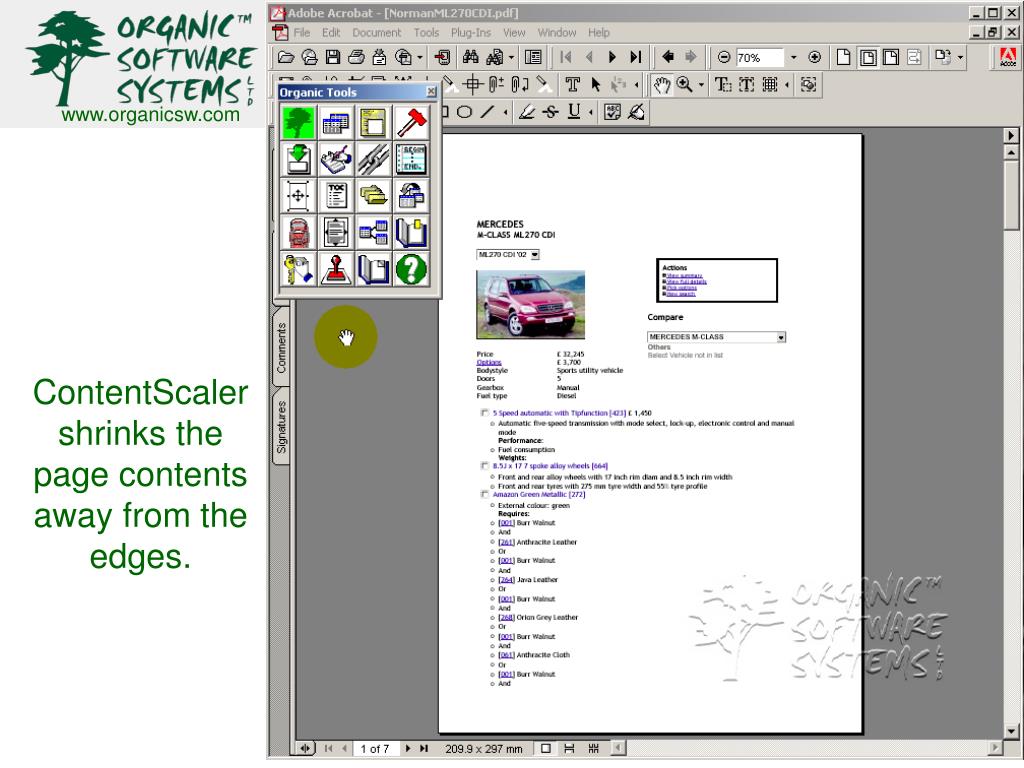This screenshot has width=1024, height=768.
Task: Expand the underline markup tools arrow
Action: click(x=590, y=112)
